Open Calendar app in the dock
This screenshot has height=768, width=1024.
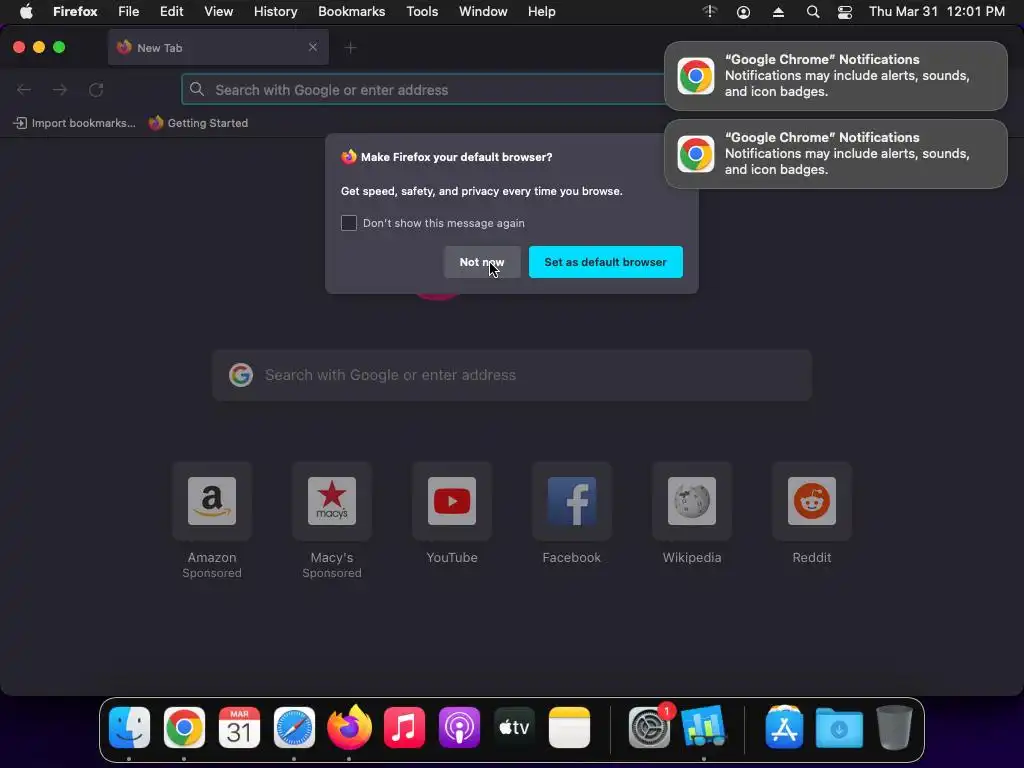point(239,727)
